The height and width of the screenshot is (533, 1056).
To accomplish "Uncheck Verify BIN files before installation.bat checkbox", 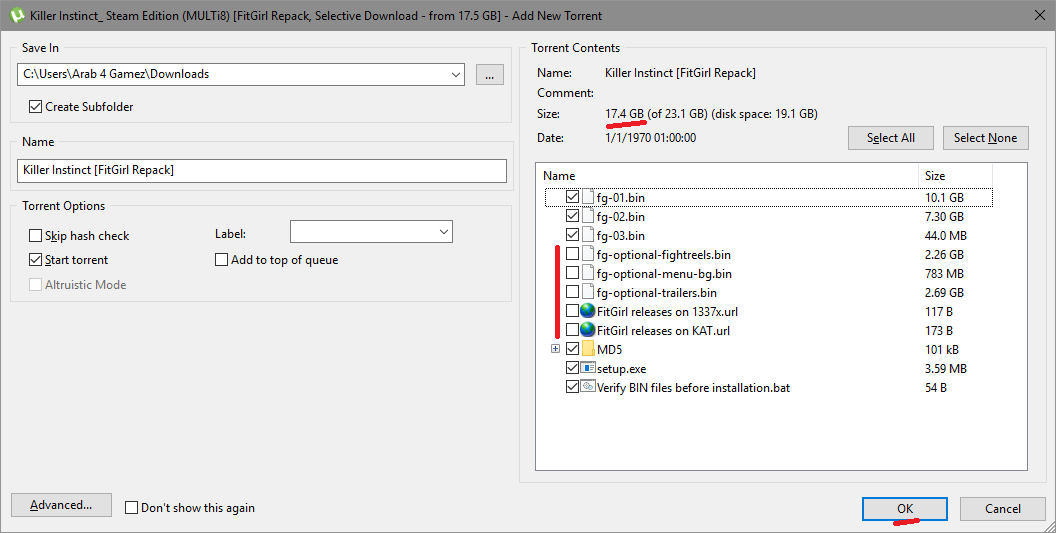I will 572,387.
